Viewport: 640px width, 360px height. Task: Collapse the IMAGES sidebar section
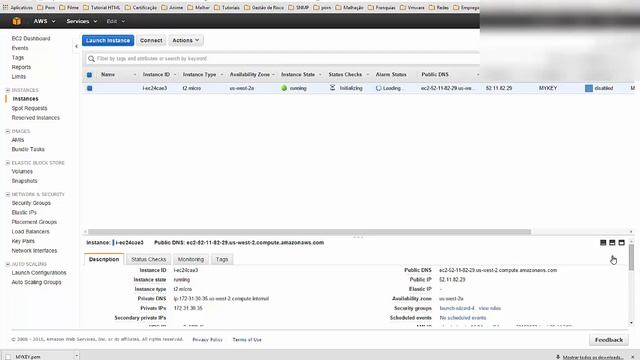coord(8,131)
